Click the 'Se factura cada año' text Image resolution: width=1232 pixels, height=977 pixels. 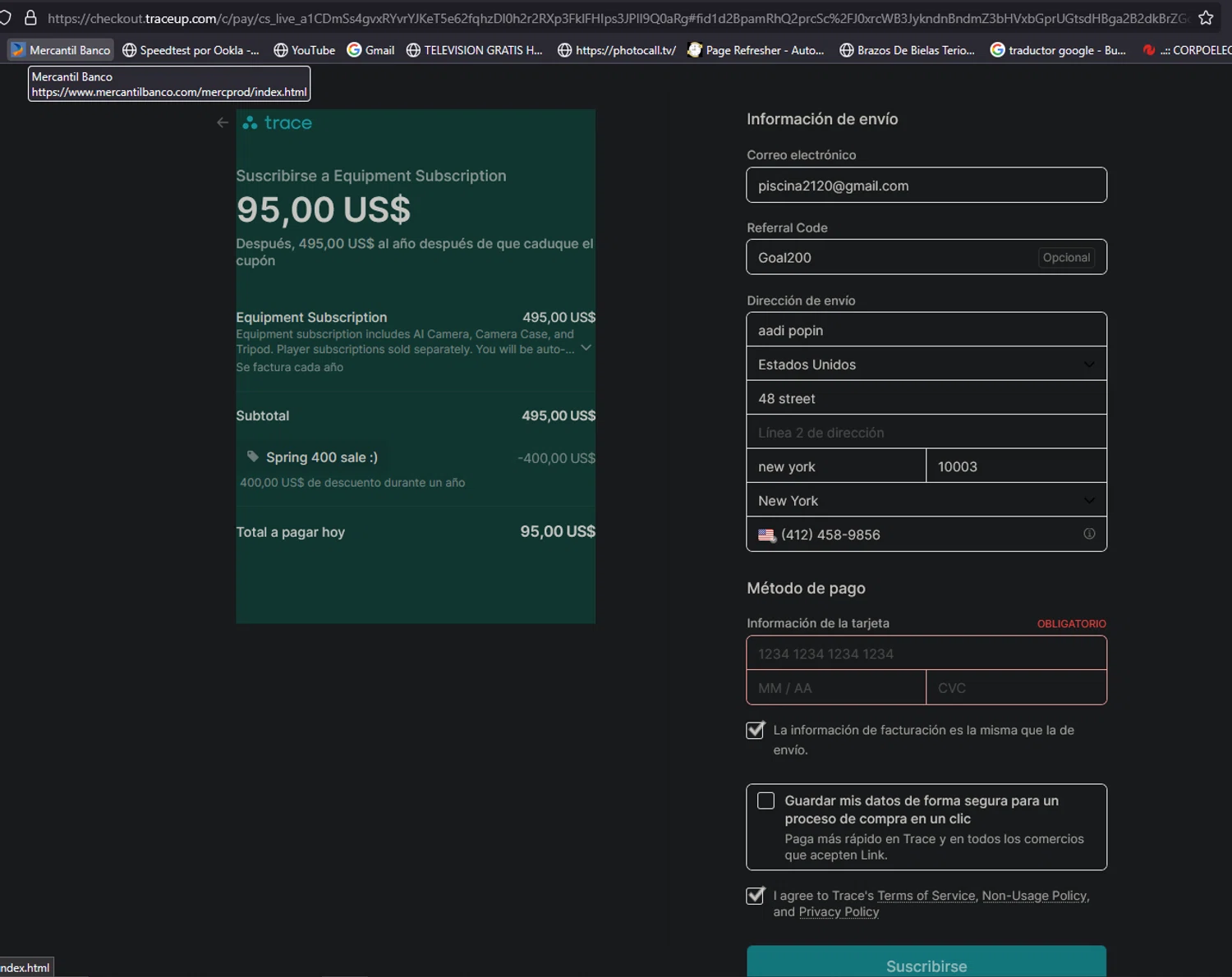[x=290, y=367]
